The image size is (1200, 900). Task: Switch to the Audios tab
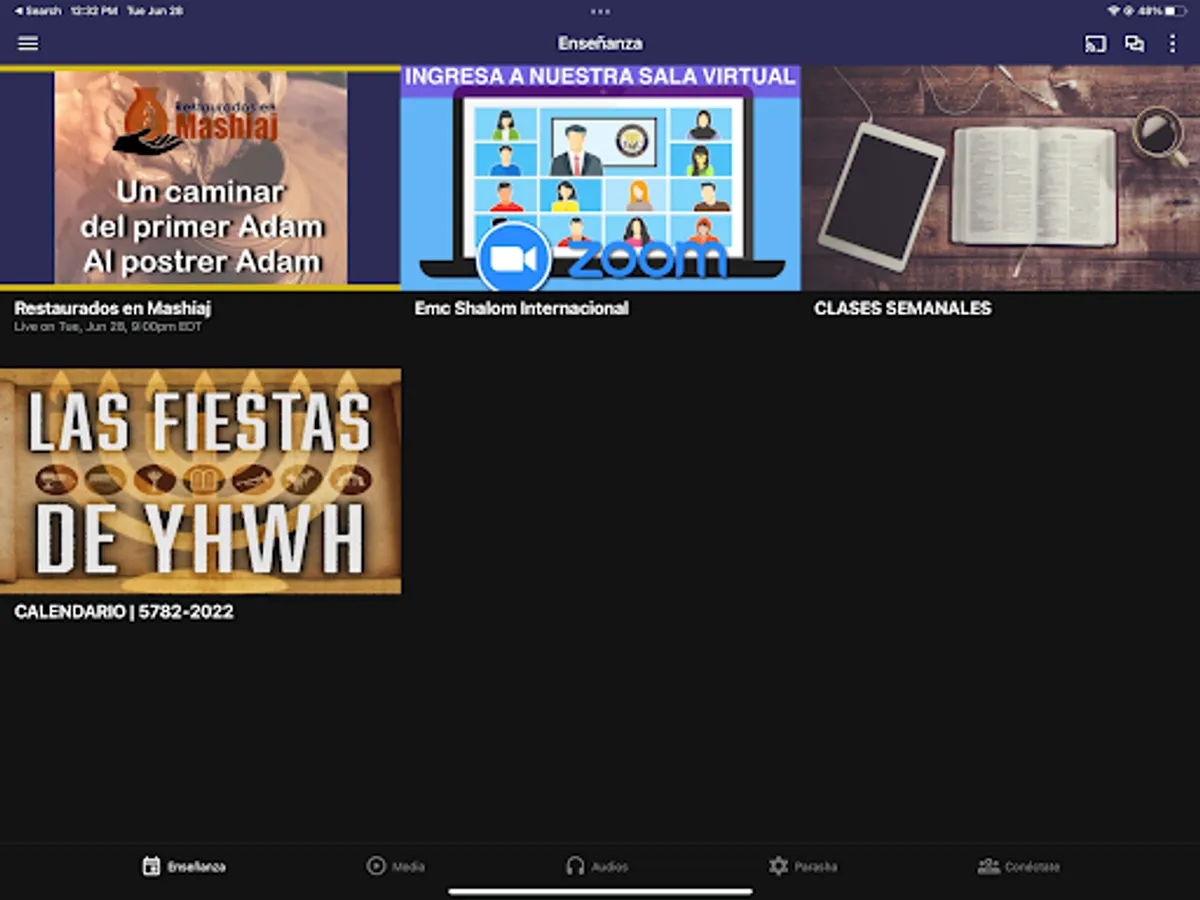pos(597,866)
